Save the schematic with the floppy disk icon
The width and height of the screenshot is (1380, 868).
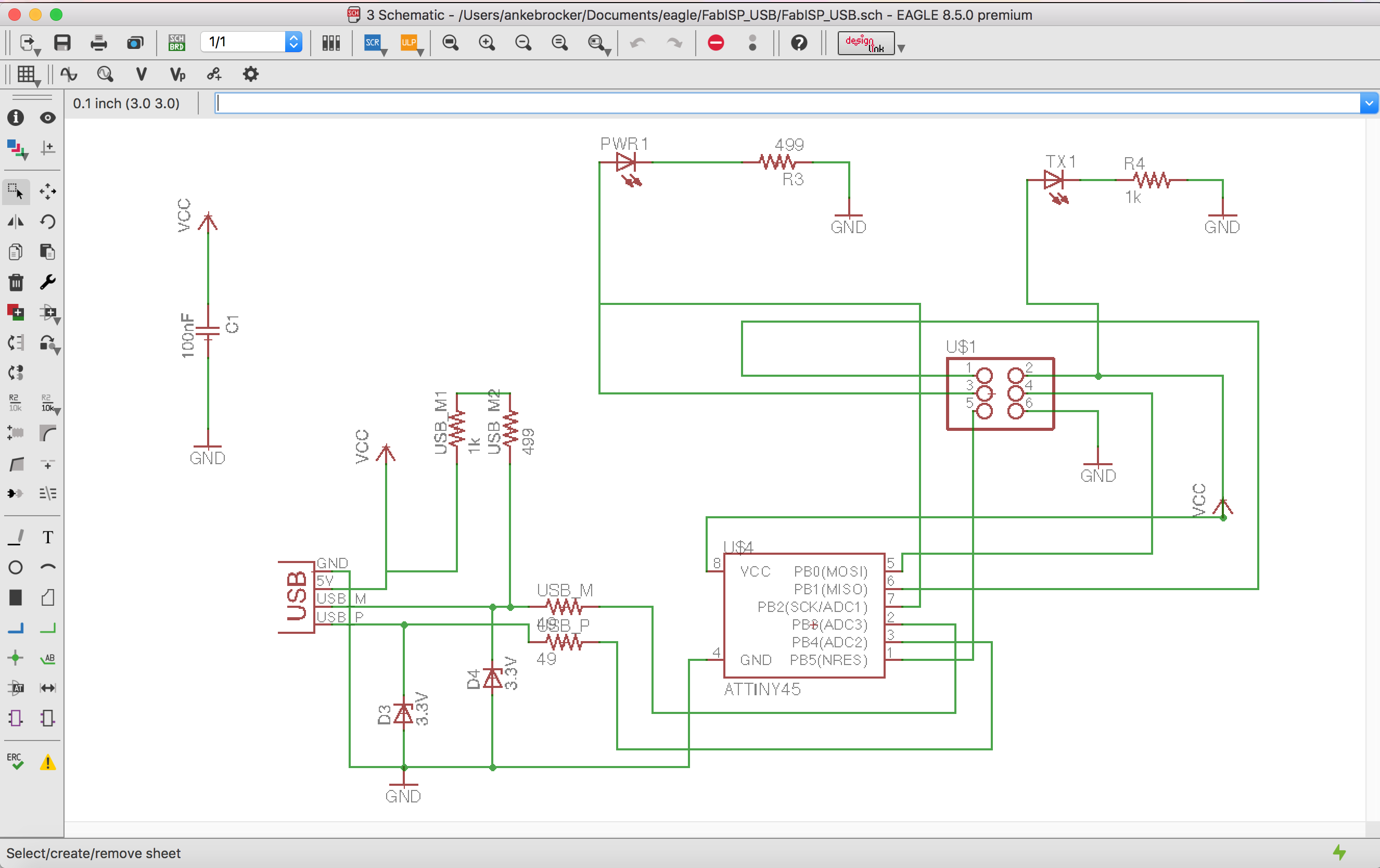[62, 43]
